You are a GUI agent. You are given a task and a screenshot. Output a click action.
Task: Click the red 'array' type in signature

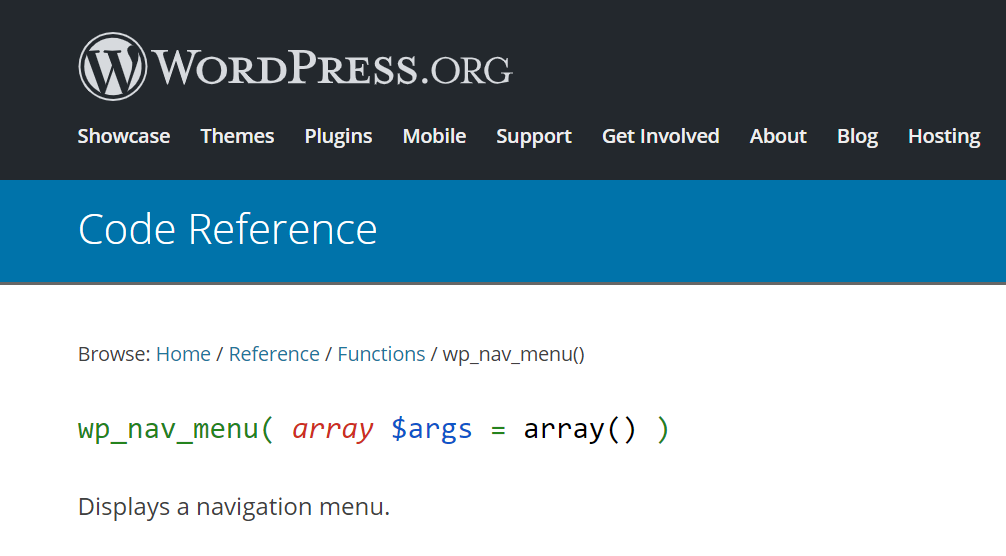pyautogui.click(x=332, y=429)
